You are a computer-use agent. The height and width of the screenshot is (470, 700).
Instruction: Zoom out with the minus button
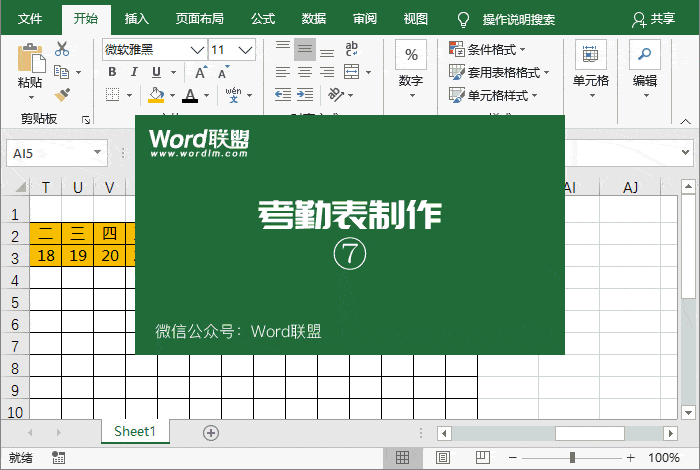pos(512,458)
